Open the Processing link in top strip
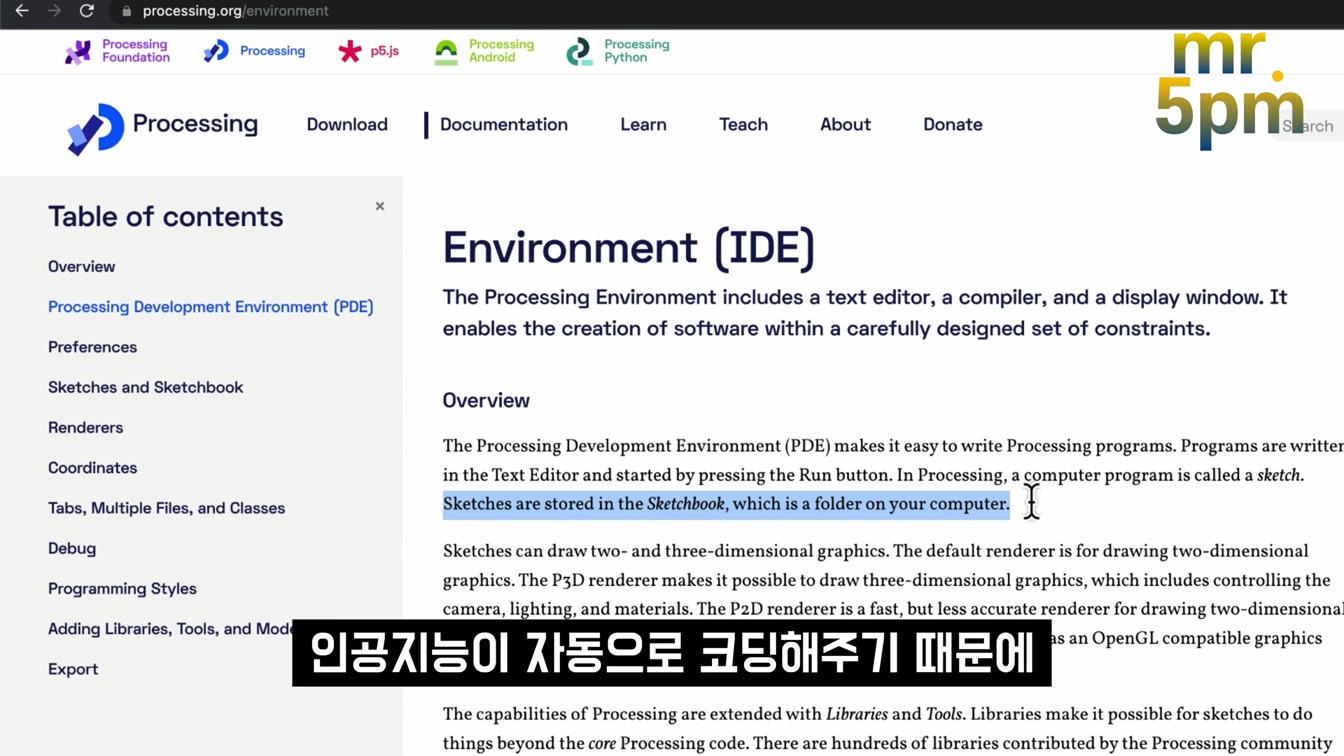The width and height of the screenshot is (1344, 756). [272, 51]
